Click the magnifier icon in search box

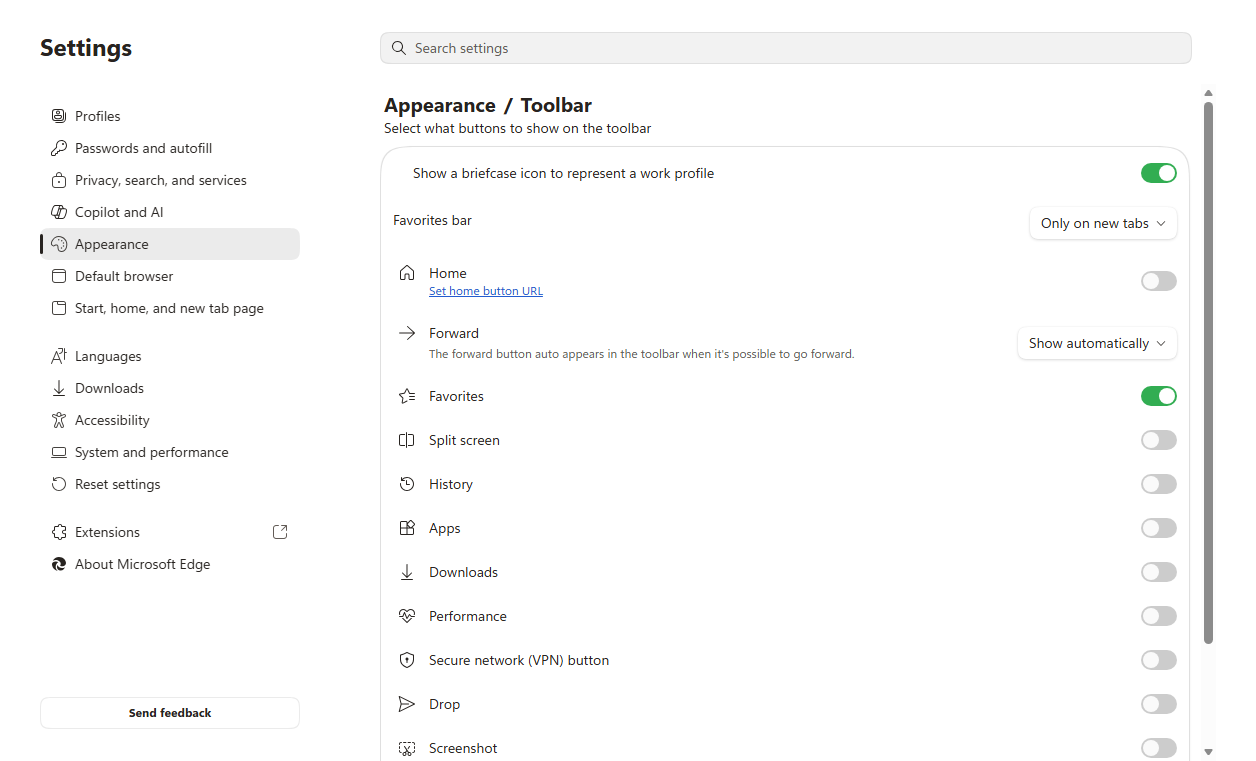(x=399, y=48)
